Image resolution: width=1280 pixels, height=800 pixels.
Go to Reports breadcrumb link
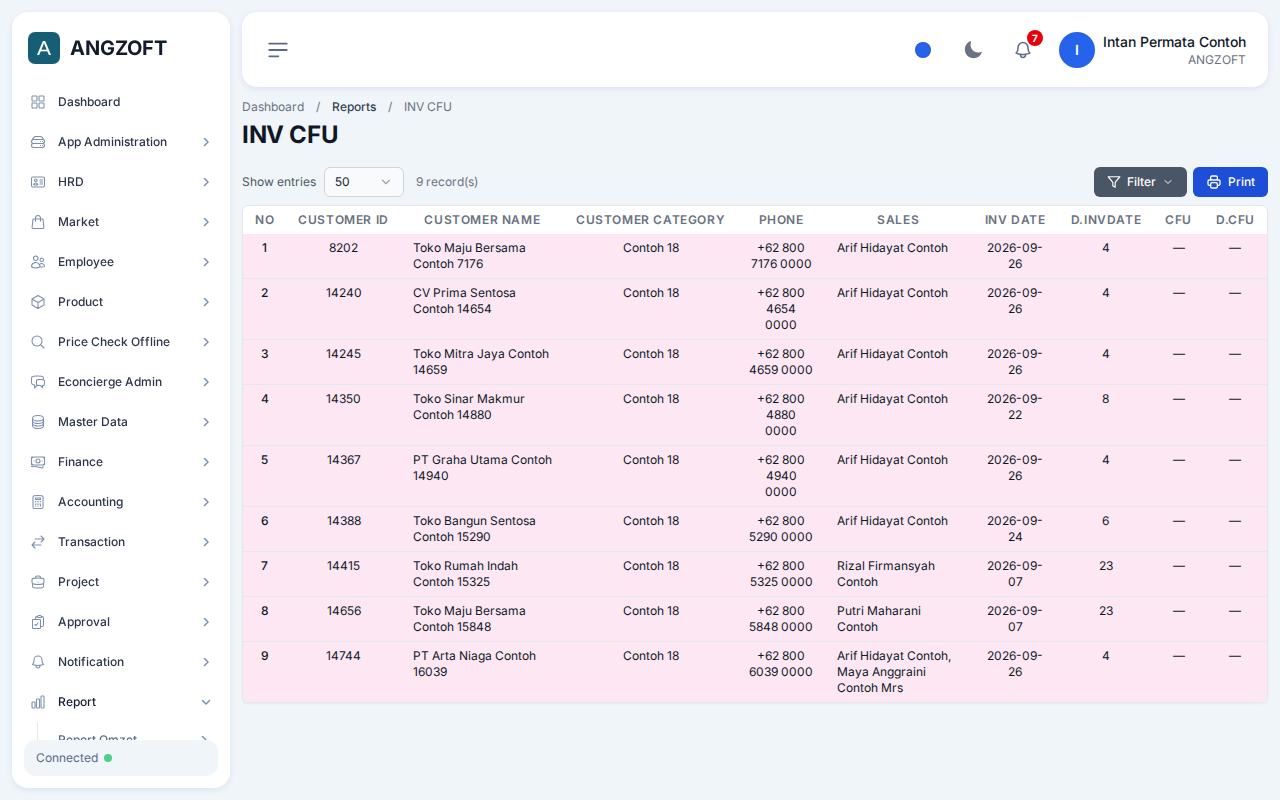coord(354,107)
